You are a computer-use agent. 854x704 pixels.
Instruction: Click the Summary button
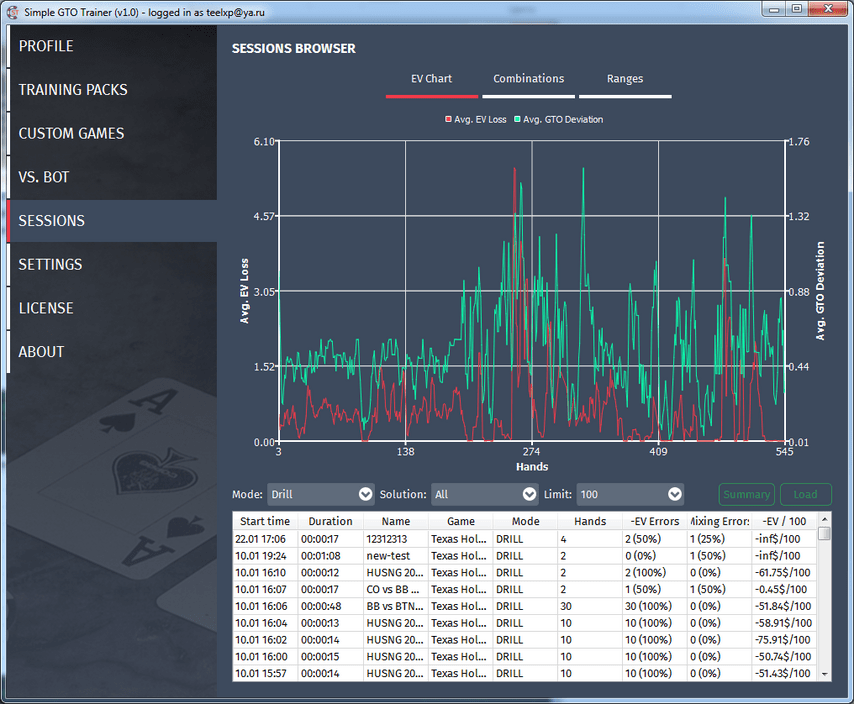747,494
